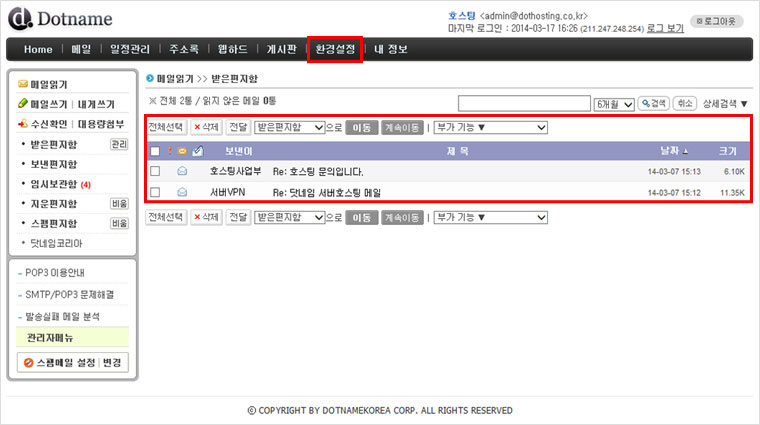Screen dimensions: 760x425
Task: Click the 메일쓰기 pencil icon in sidebar
Action: [23, 104]
